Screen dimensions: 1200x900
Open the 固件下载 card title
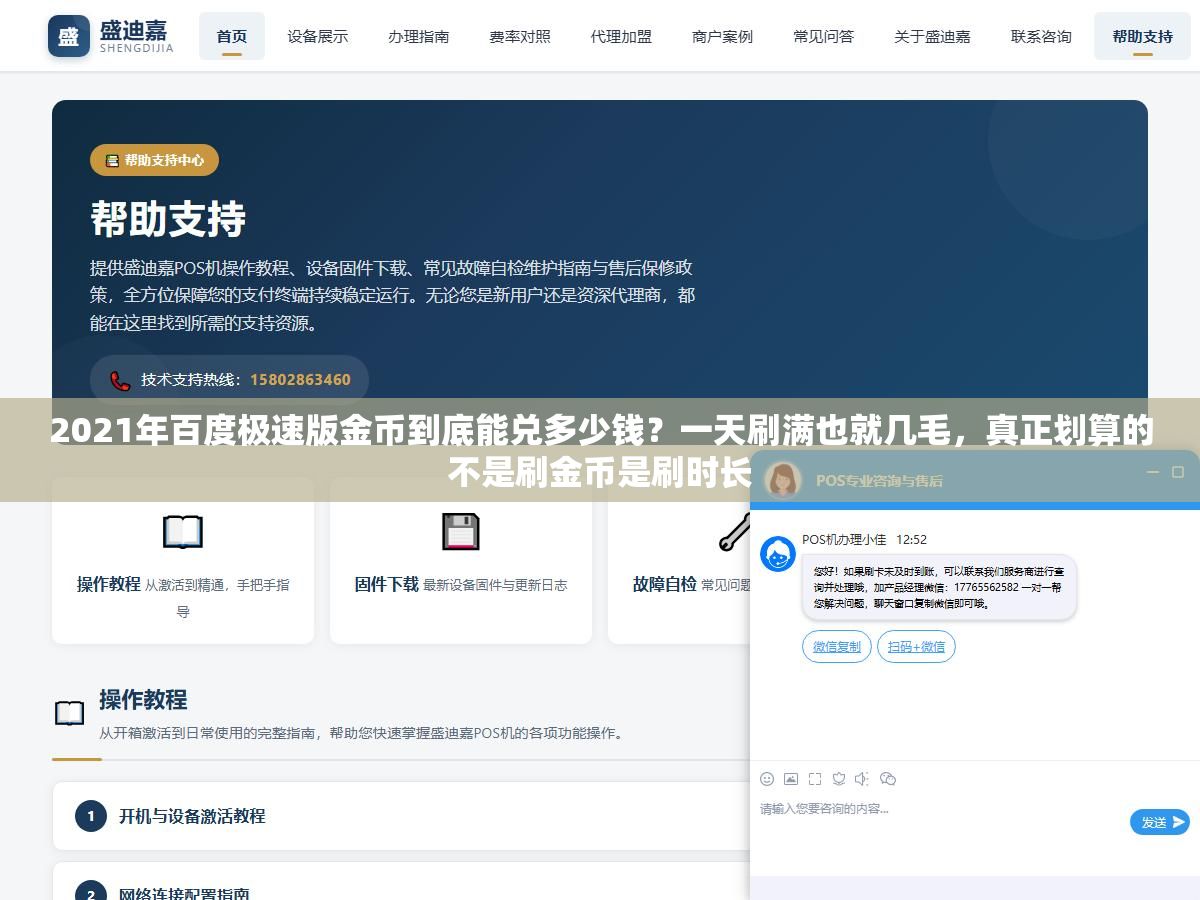(386, 584)
